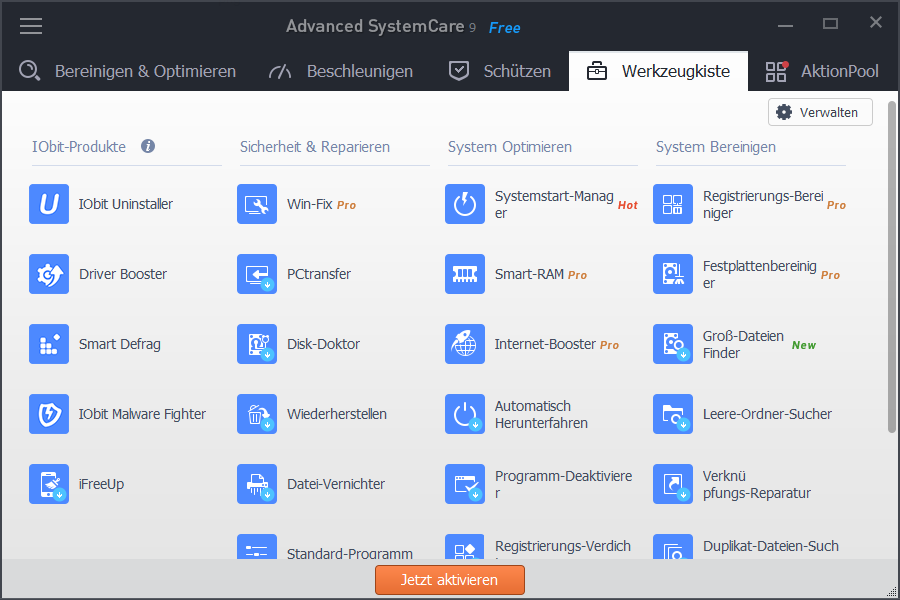The height and width of the screenshot is (600, 900).
Task: Open the Datei-Vernichter shredder icon
Action: 257,484
